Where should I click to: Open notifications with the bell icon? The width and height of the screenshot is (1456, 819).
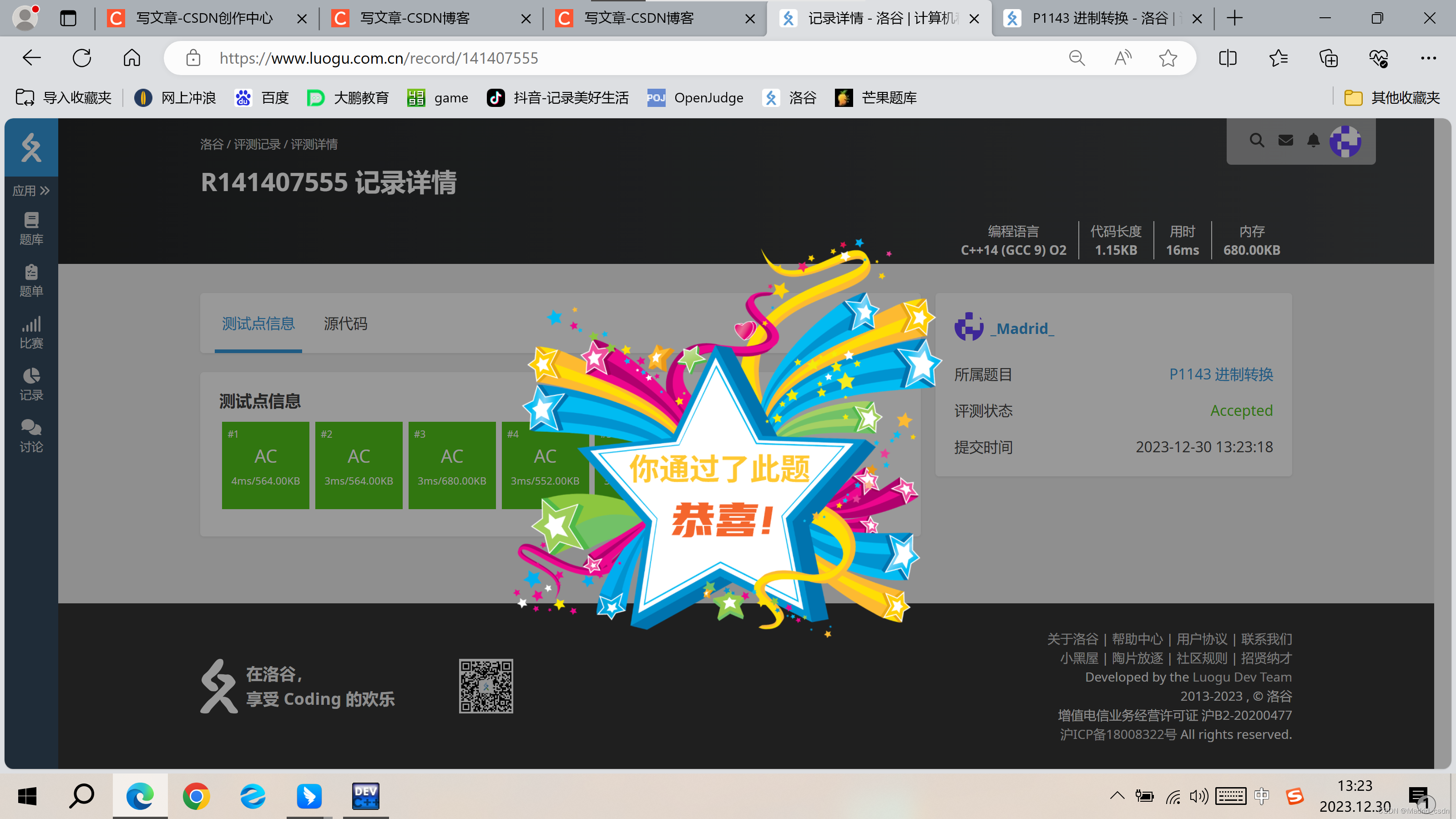point(1314,140)
